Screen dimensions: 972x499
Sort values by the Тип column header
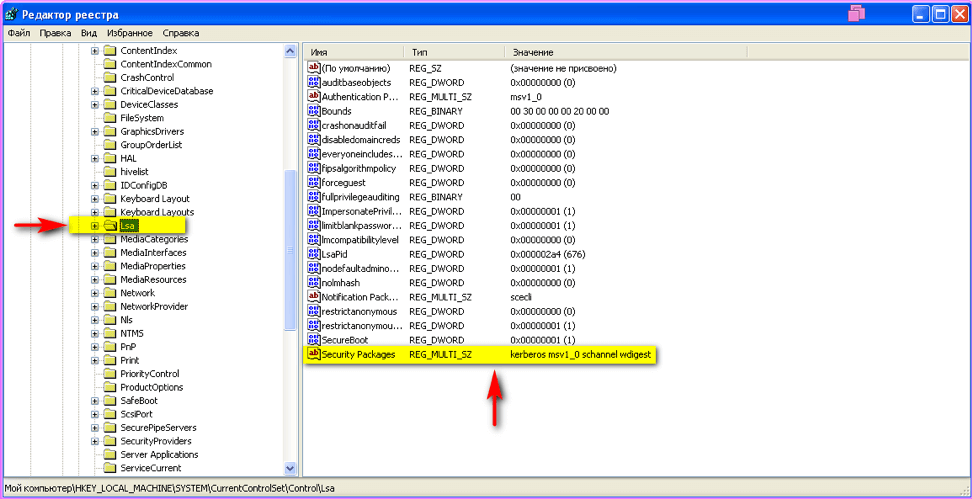coord(454,53)
